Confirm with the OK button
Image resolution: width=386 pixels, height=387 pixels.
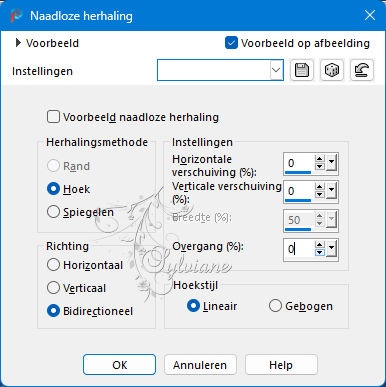pyautogui.click(x=119, y=365)
